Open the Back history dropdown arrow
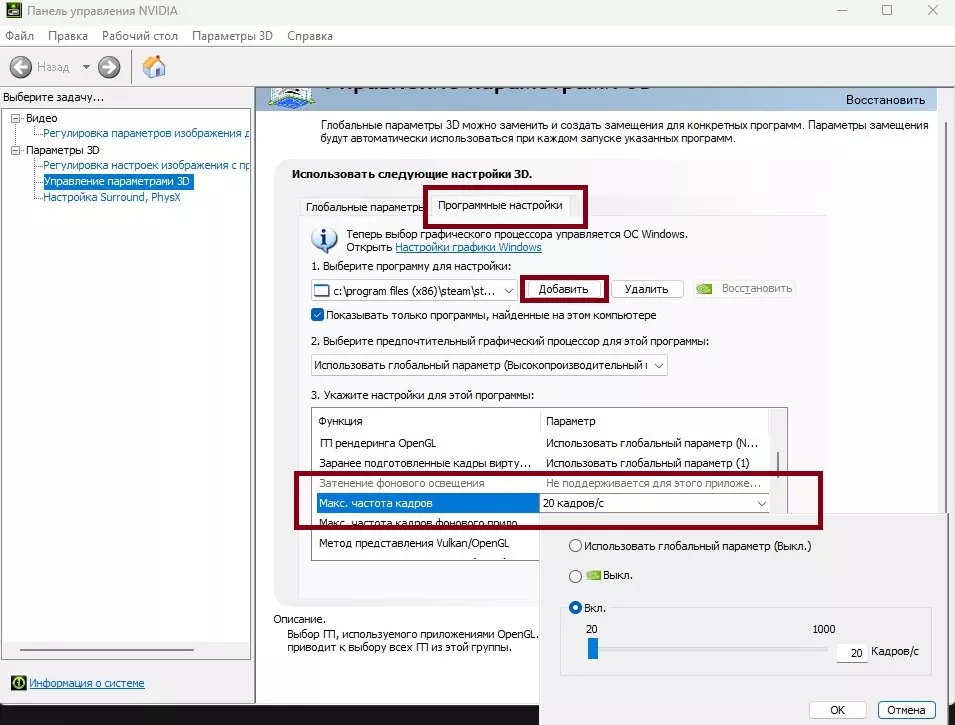 click(86, 67)
